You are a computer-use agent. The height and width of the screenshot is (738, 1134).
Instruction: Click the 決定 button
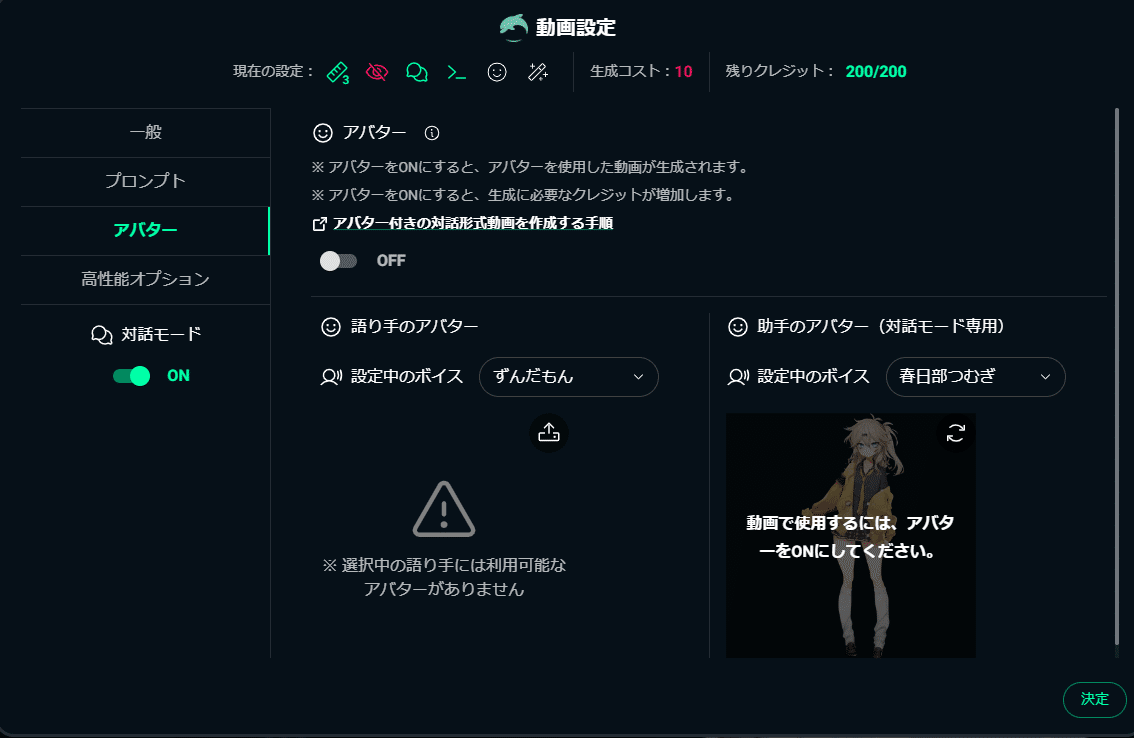(1094, 699)
